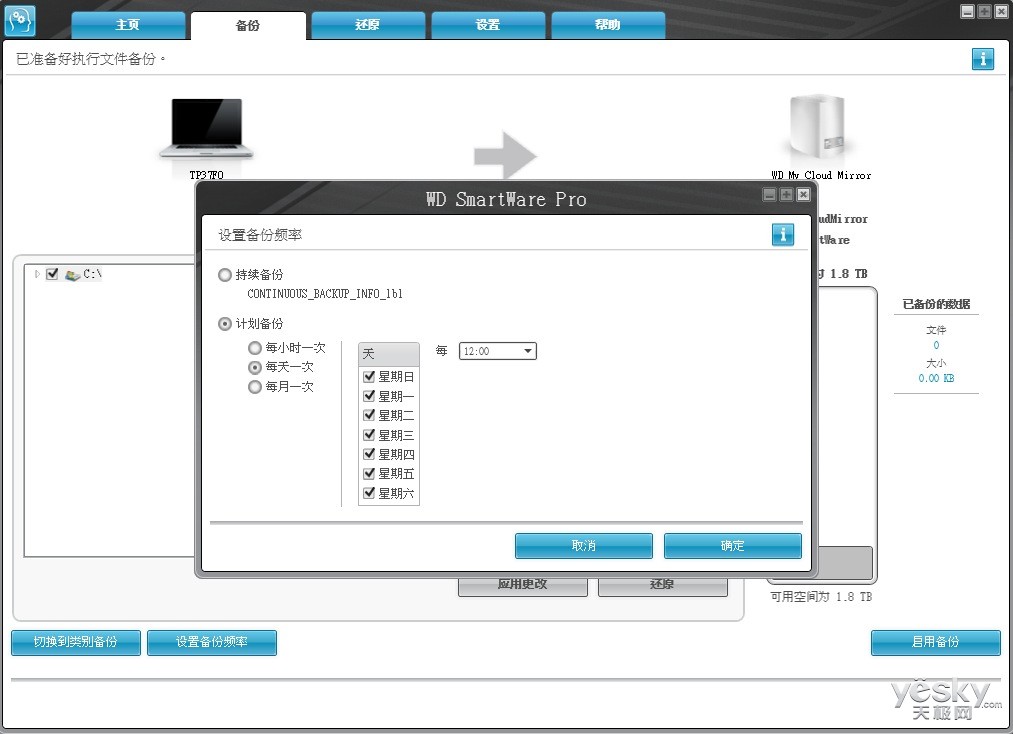Click 已备份的数据 heading
This screenshot has width=1013, height=734.
pos(936,304)
